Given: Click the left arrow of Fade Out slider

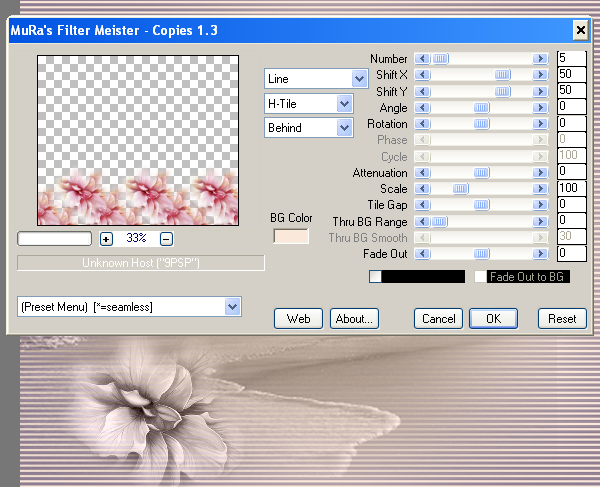Looking at the screenshot, I should [x=422, y=254].
